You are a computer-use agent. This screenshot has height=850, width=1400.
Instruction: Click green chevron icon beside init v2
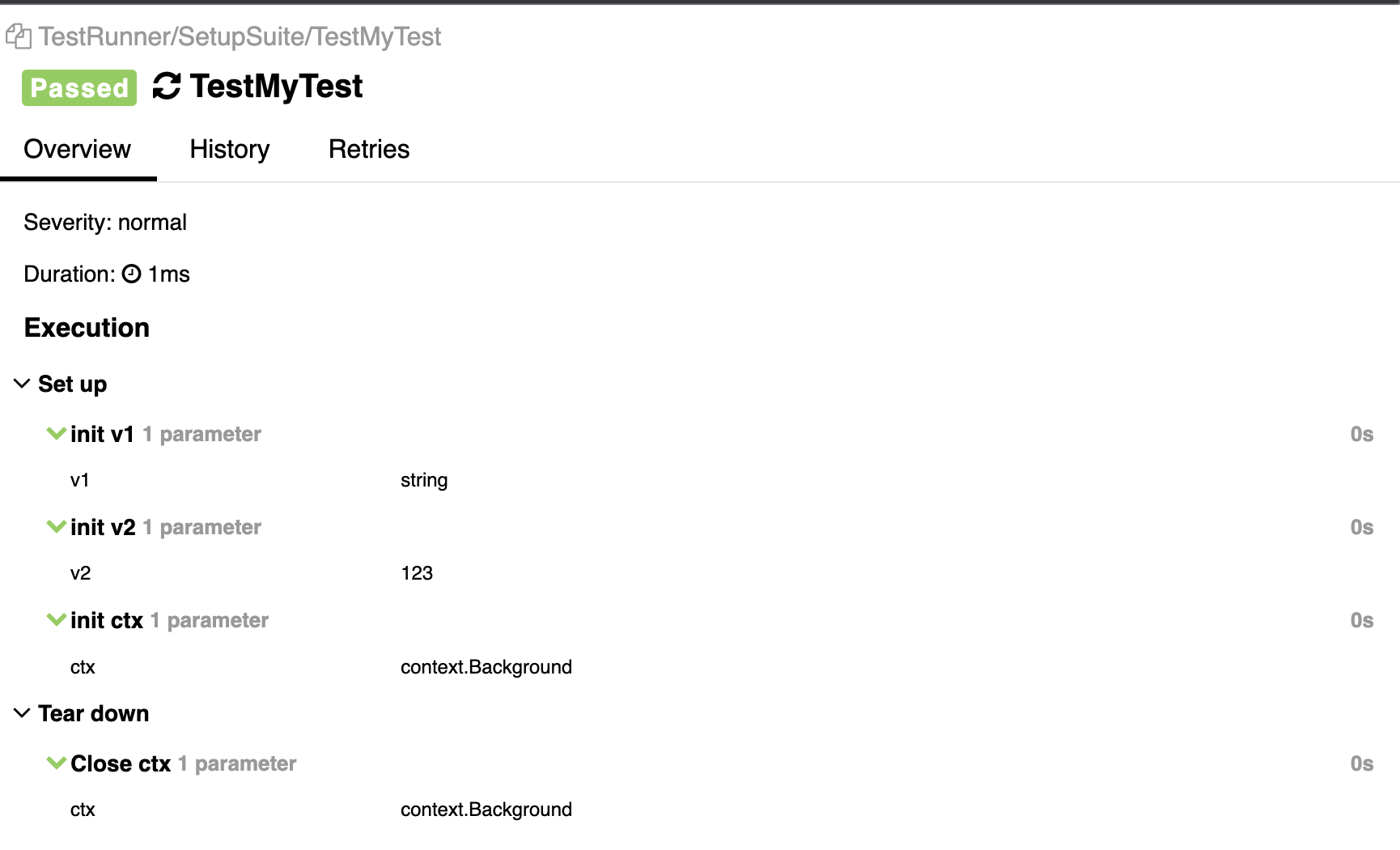56,527
